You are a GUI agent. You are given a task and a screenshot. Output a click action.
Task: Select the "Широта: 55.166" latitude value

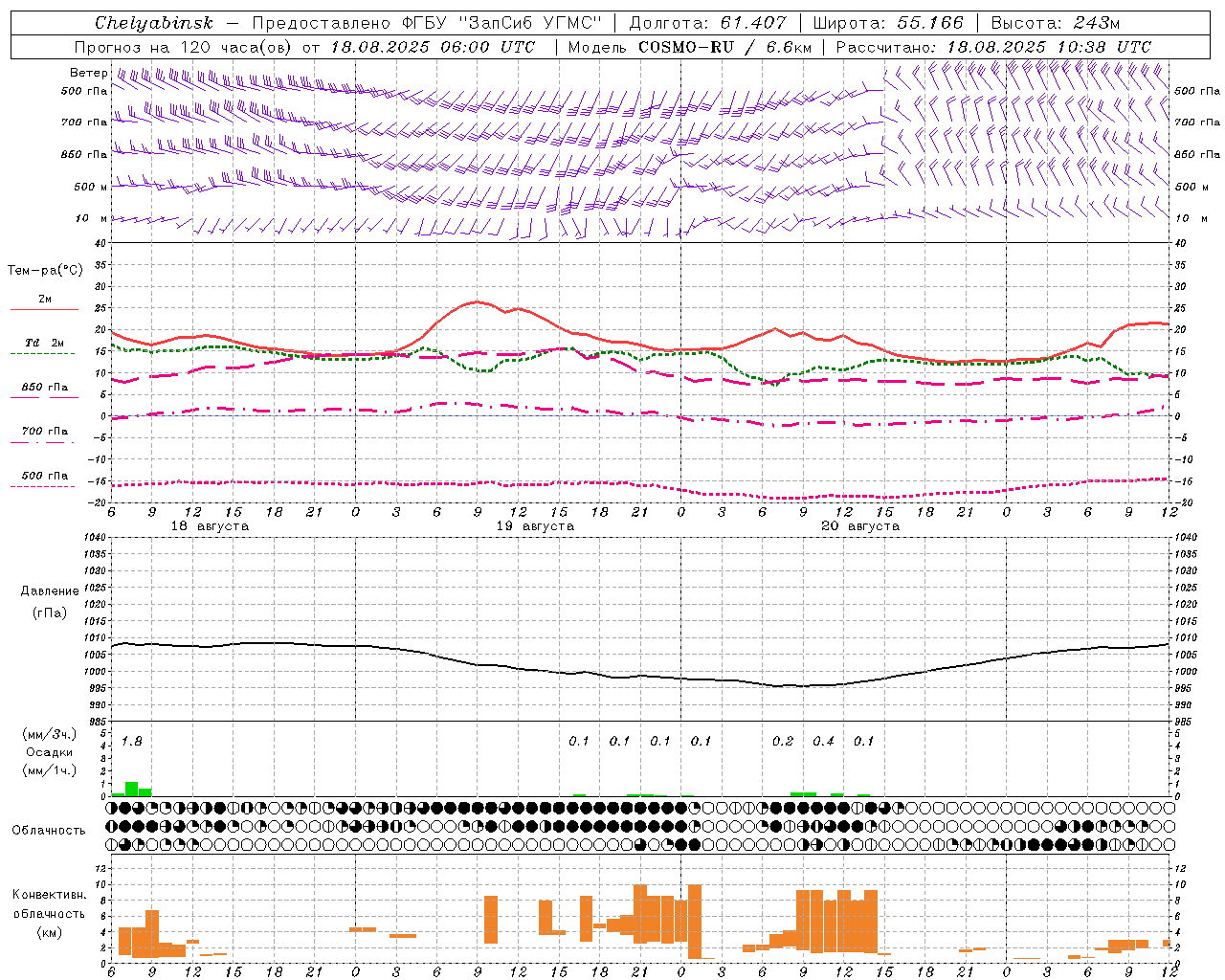pyautogui.click(x=887, y=23)
